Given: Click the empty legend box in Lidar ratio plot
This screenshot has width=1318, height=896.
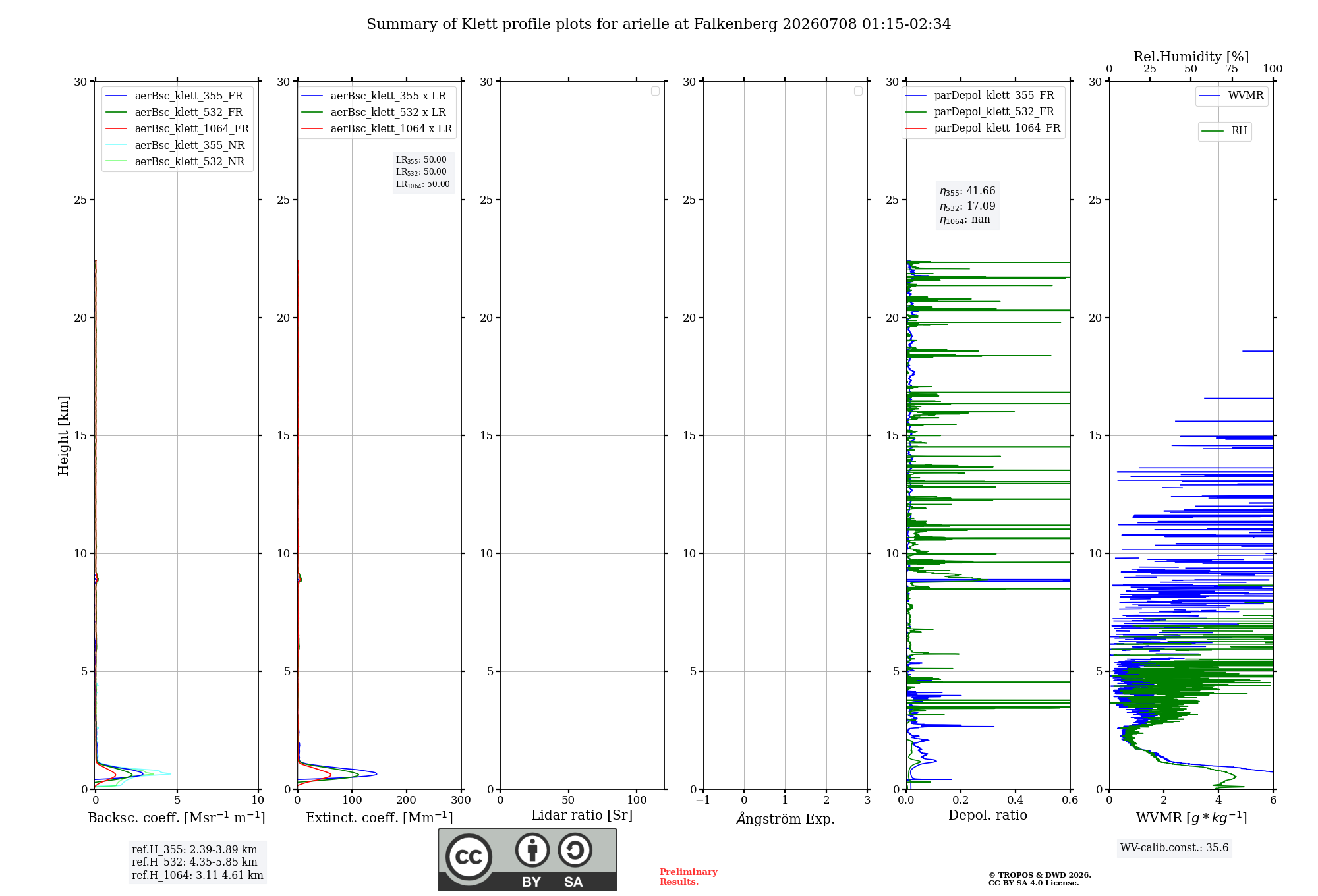Looking at the screenshot, I should click(x=655, y=91).
